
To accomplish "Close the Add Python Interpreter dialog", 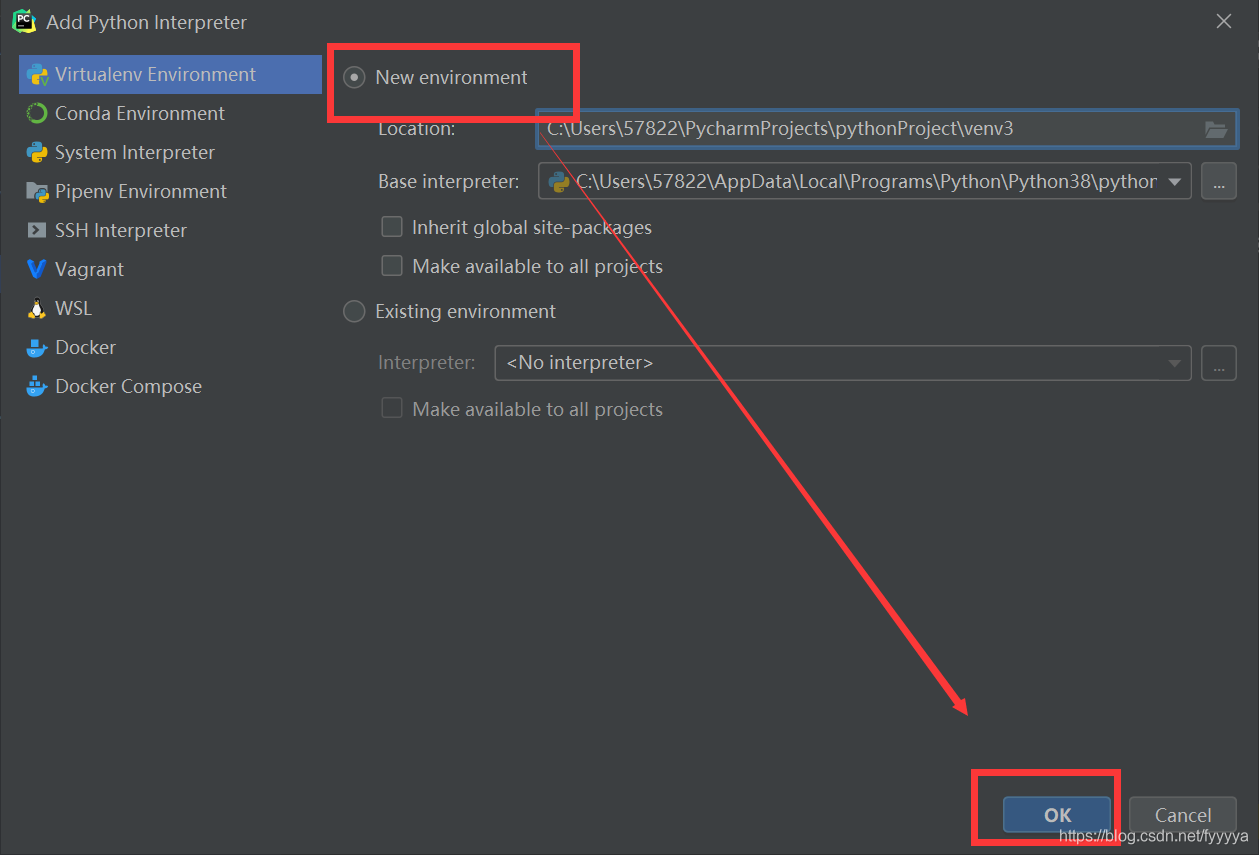I will [1224, 21].
